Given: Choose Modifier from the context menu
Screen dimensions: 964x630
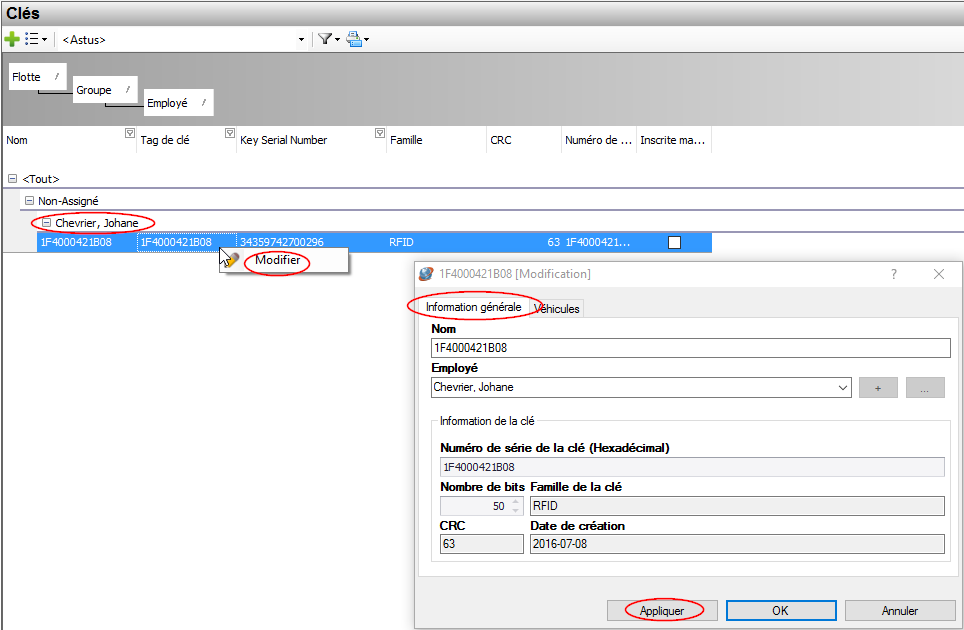Looking at the screenshot, I should [x=277, y=261].
